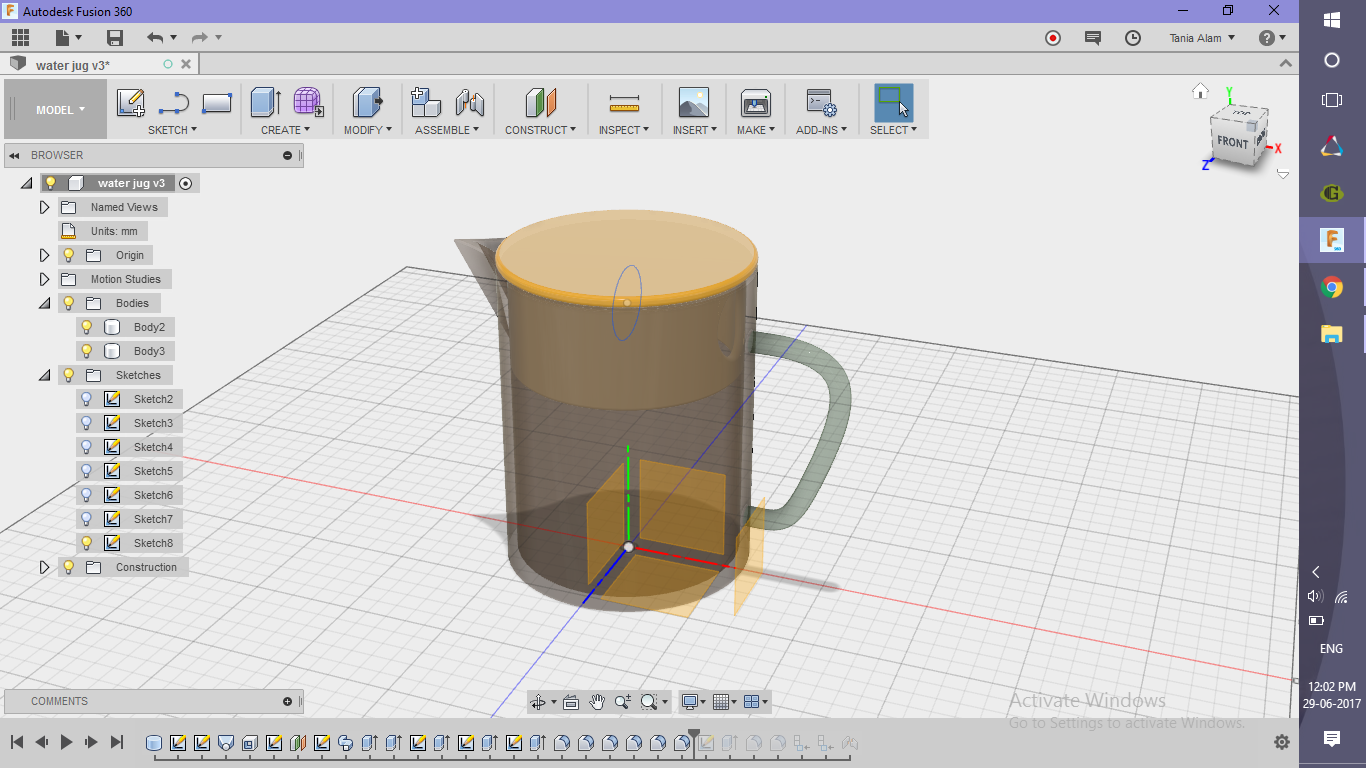Screen dimensions: 1366x768
Task: Open the data panel grid icon
Action: pos(20,38)
